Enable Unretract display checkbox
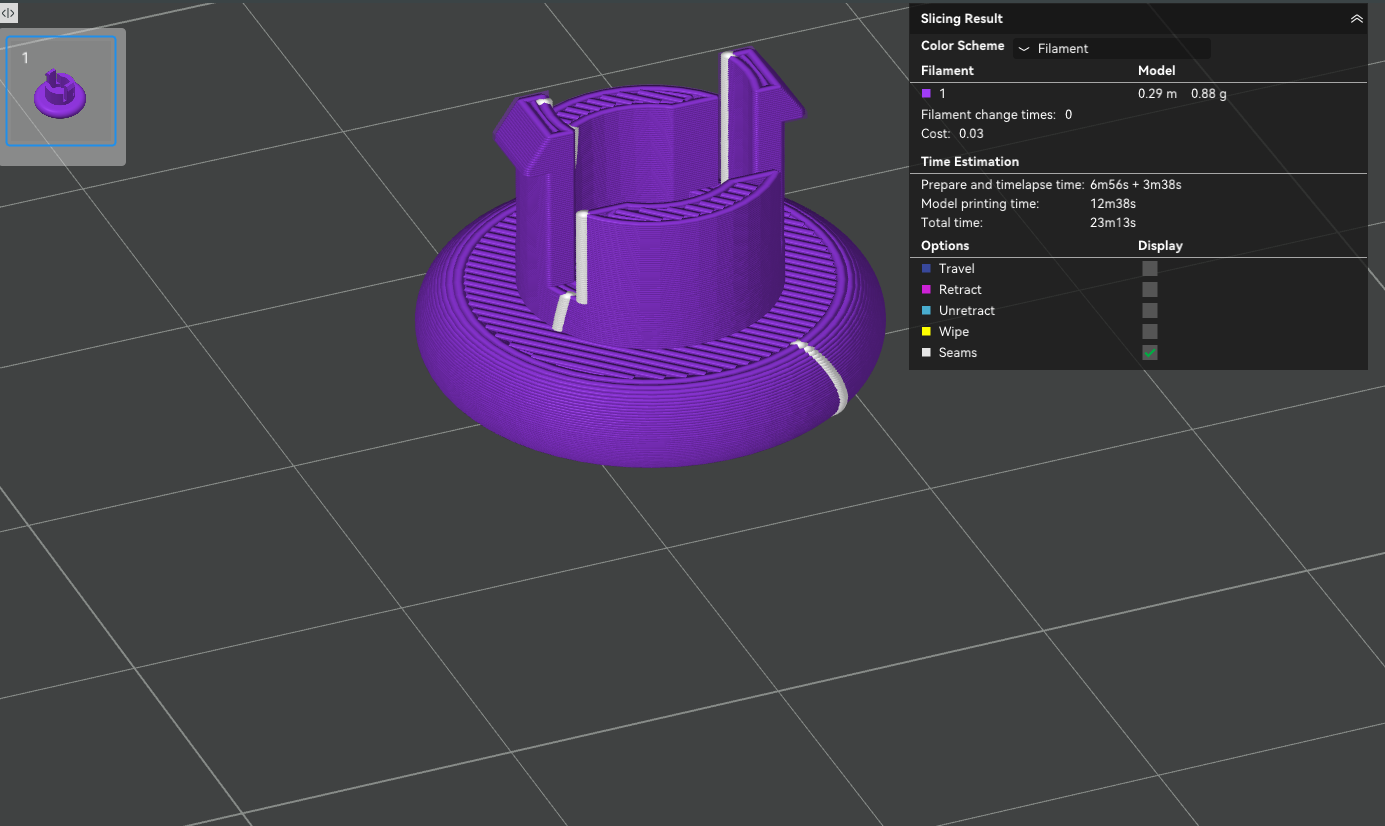The height and width of the screenshot is (826, 1385). tap(1150, 310)
